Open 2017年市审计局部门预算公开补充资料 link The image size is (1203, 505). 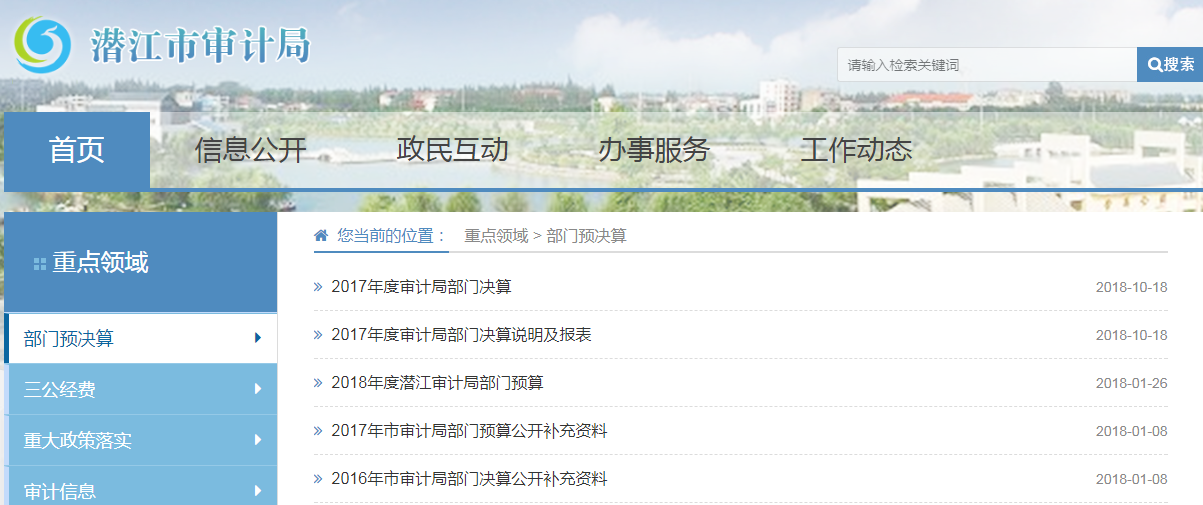click(469, 431)
